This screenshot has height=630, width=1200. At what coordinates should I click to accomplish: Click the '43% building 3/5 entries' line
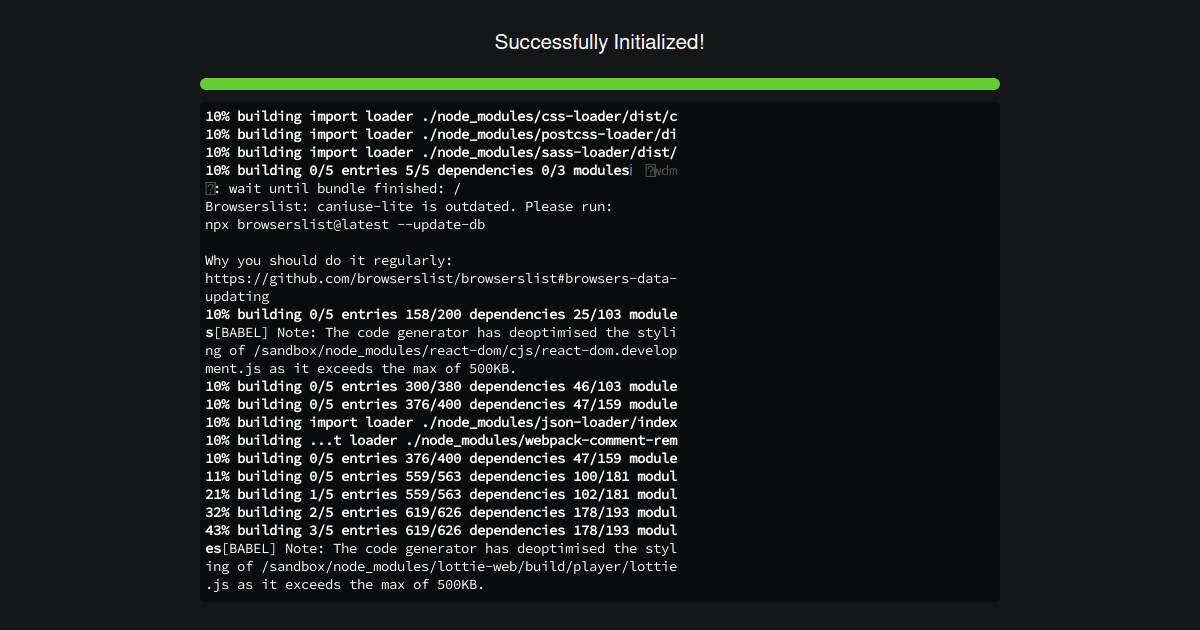[442, 530]
